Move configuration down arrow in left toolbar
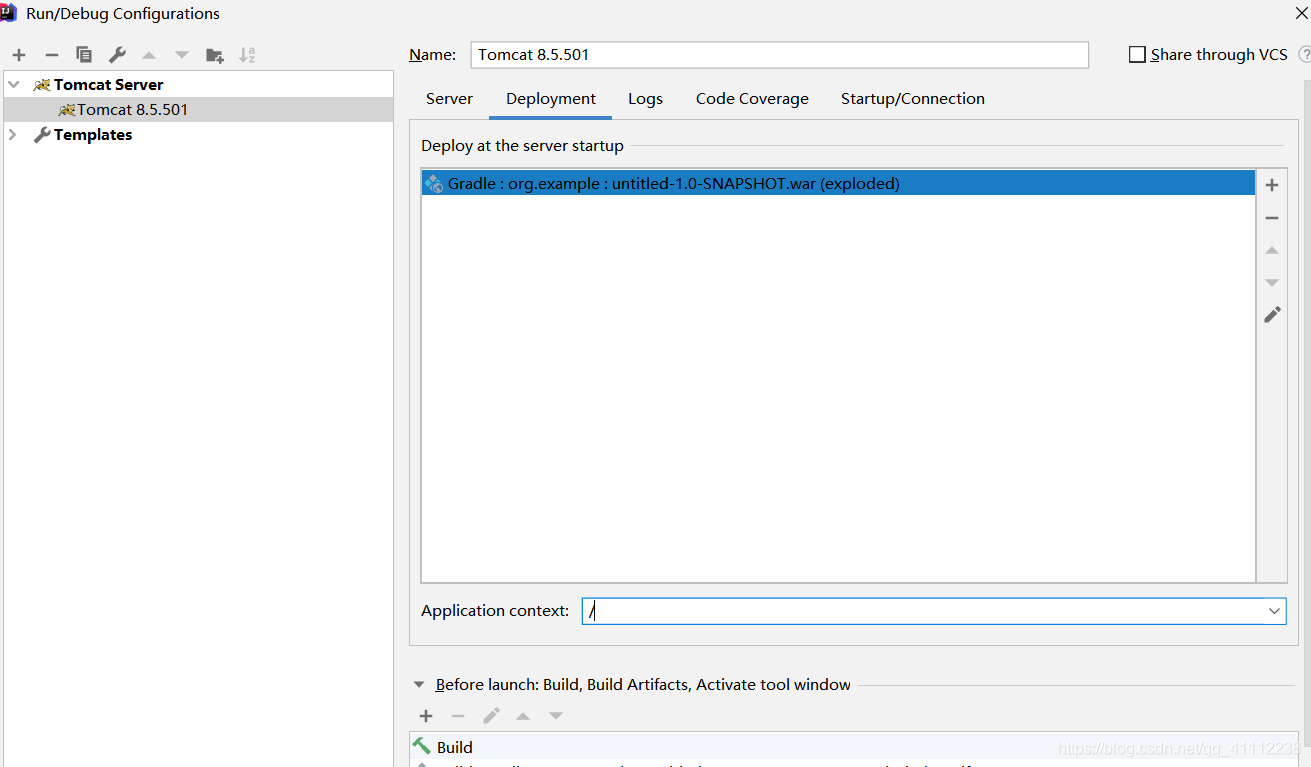This screenshot has width=1311, height=767. [x=181, y=55]
